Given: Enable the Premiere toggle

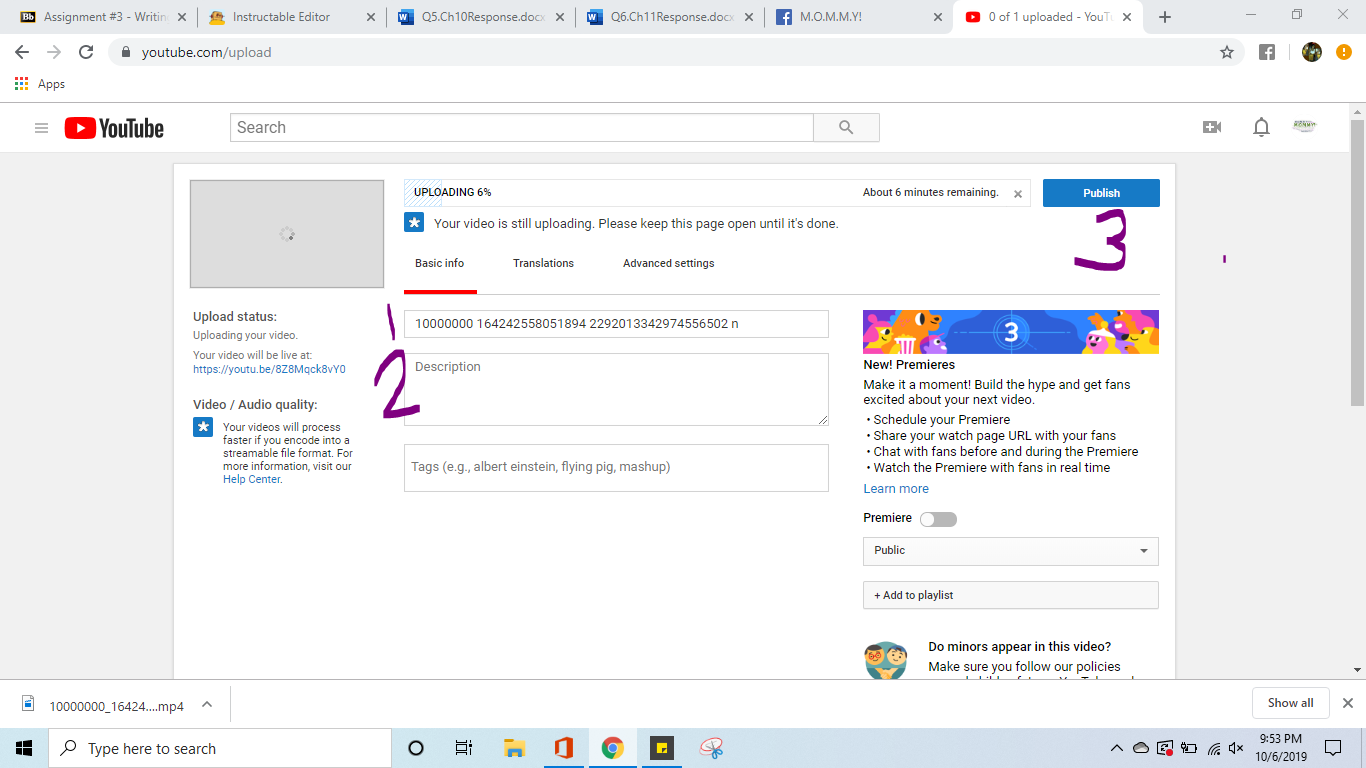Looking at the screenshot, I should click(x=938, y=518).
